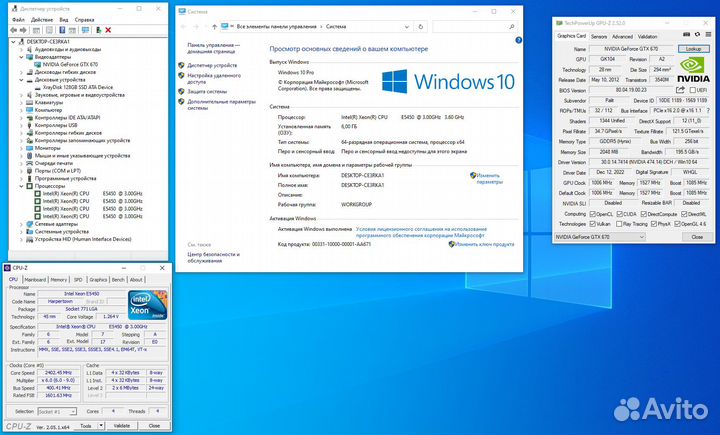Image resolution: width=720 pixels, height=435 pixels.
Task: Expand the Мониторы node in Device Manager
Action: click(x=21, y=148)
